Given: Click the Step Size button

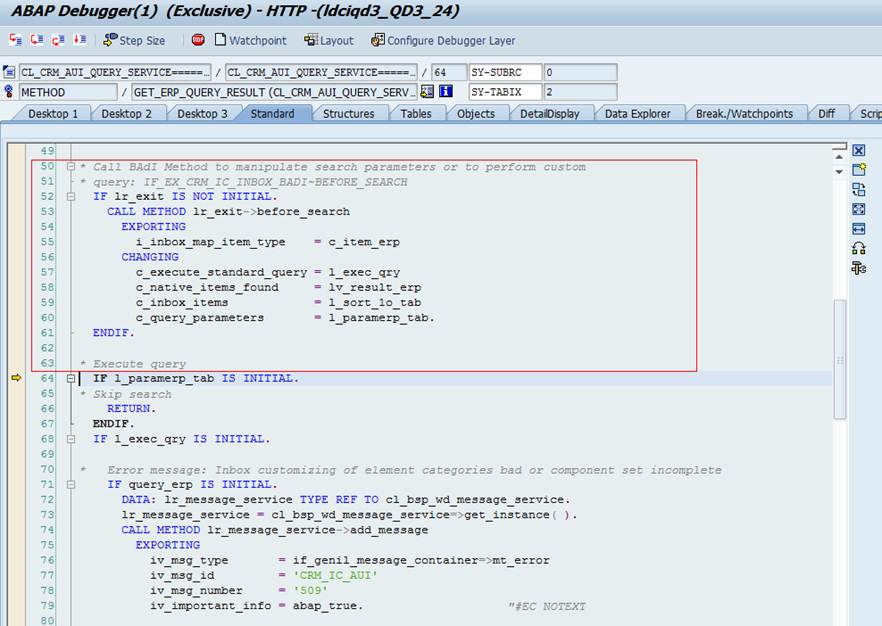Looking at the screenshot, I should point(134,40).
